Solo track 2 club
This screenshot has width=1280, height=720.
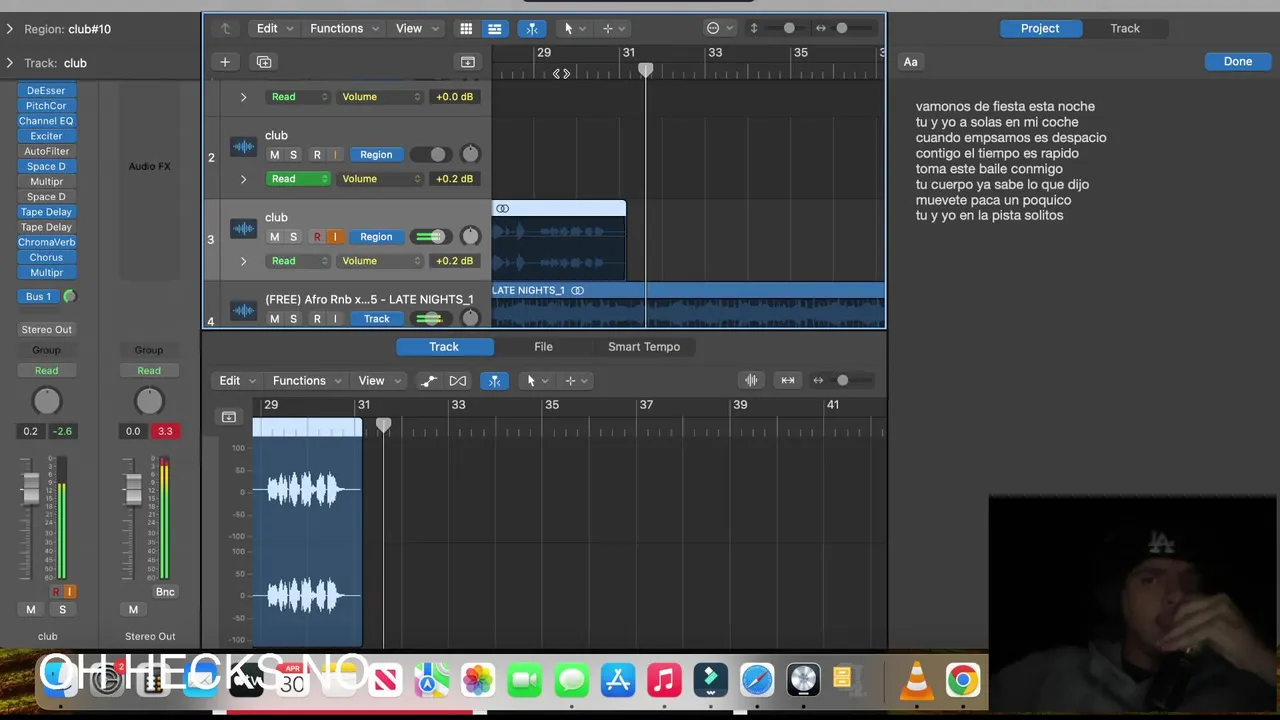coord(293,155)
